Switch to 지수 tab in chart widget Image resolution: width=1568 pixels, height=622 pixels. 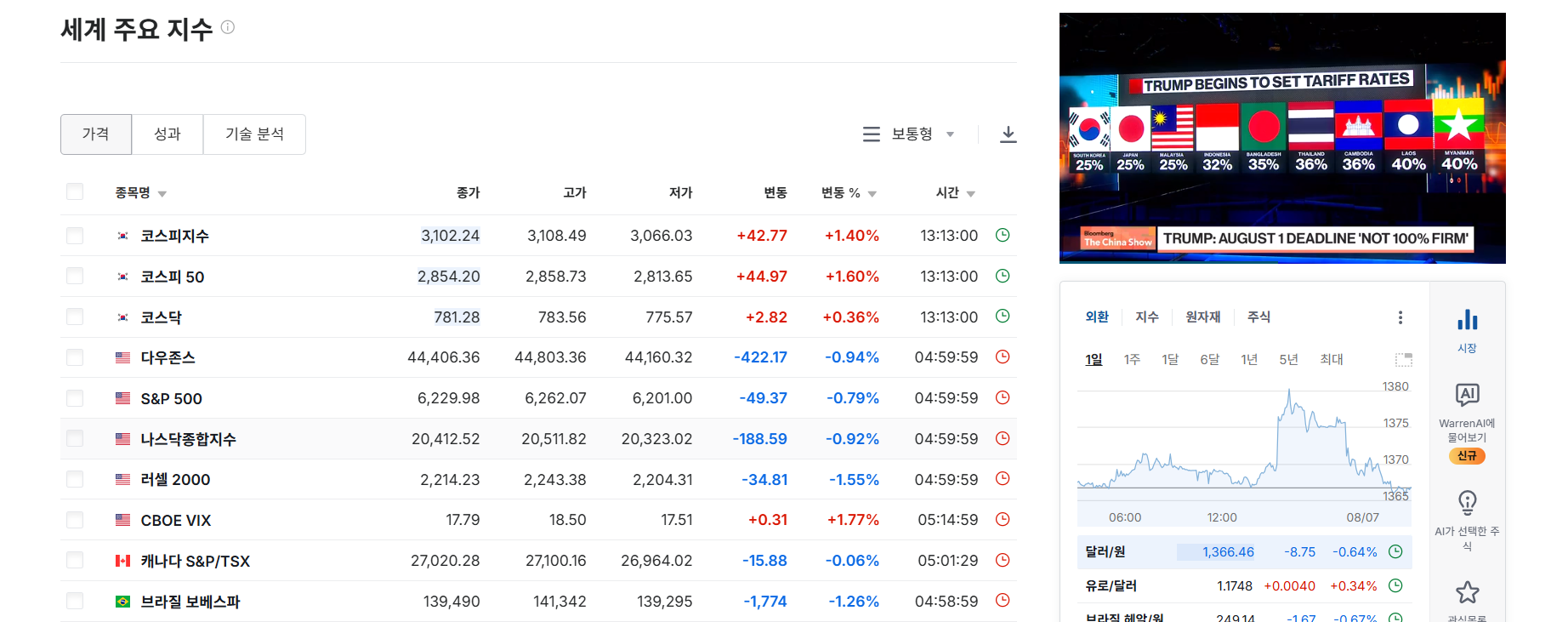tap(1147, 317)
